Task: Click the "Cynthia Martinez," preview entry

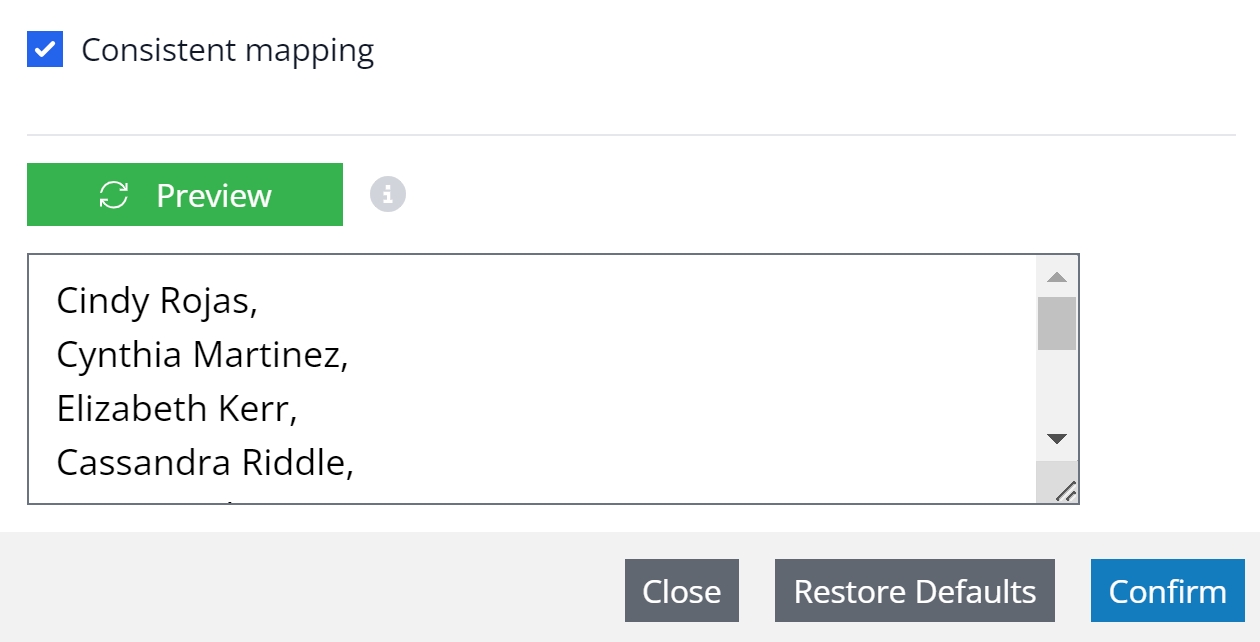Action: (202, 354)
